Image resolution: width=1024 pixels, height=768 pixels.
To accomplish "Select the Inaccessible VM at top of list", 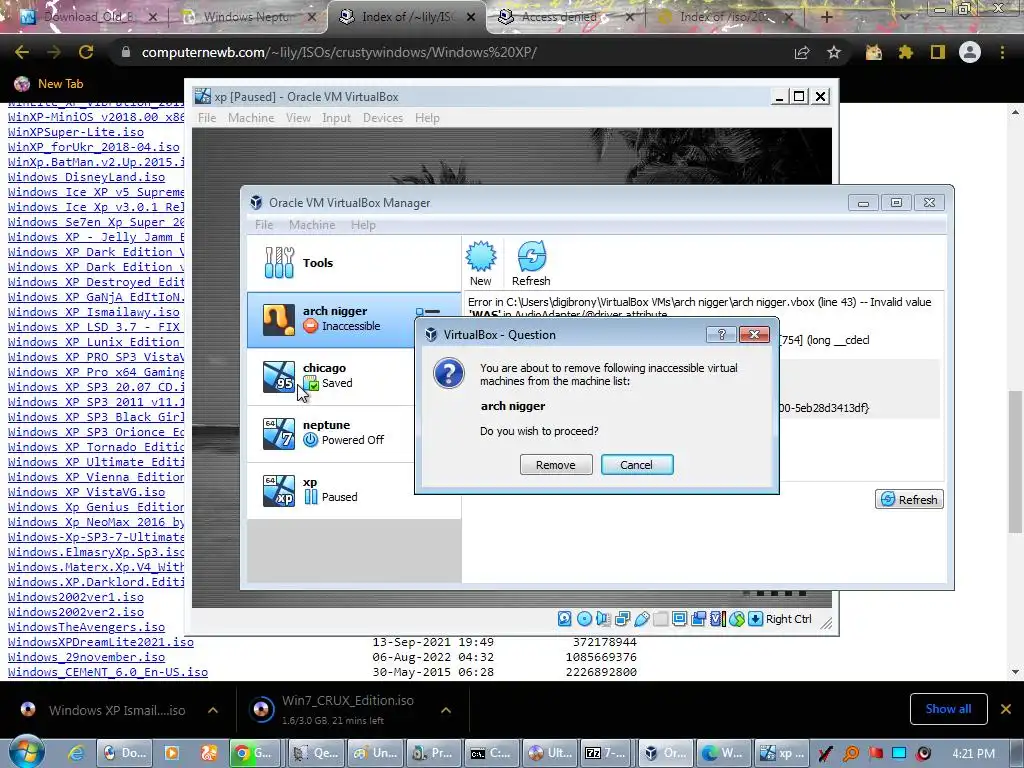I will coord(330,319).
